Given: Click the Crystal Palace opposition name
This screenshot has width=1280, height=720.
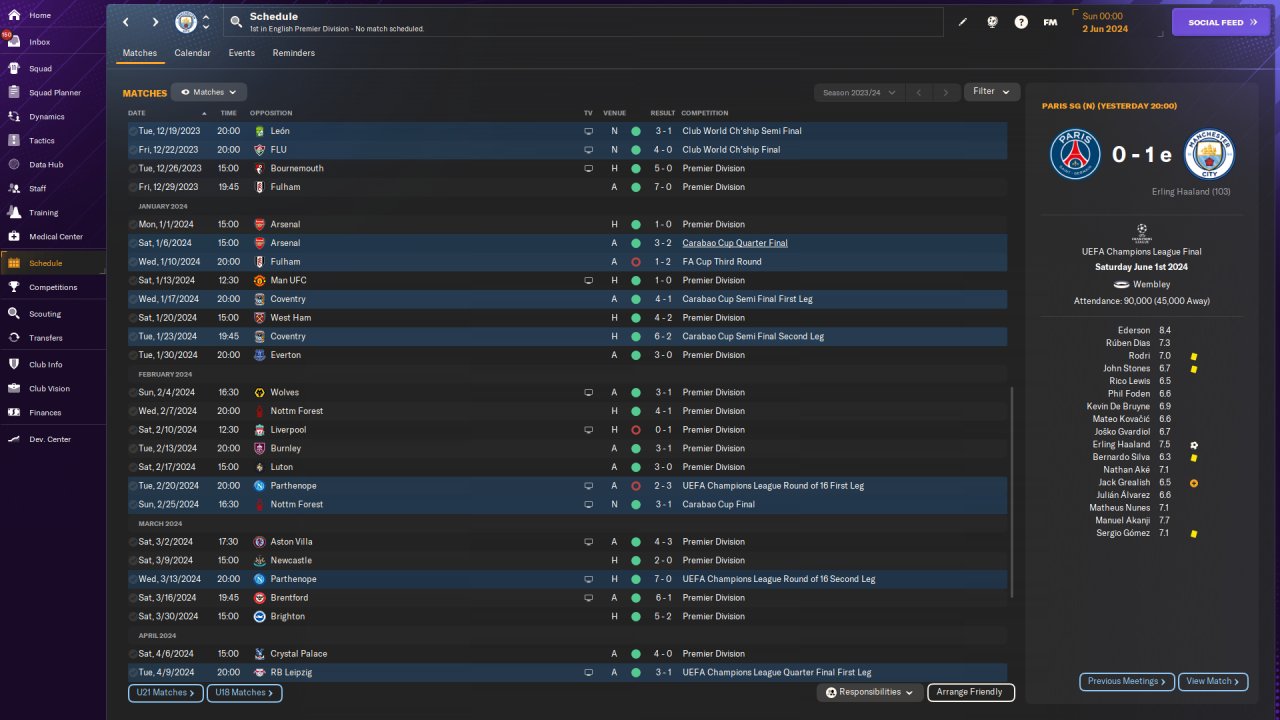Looking at the screenshot, I should 299,654.
